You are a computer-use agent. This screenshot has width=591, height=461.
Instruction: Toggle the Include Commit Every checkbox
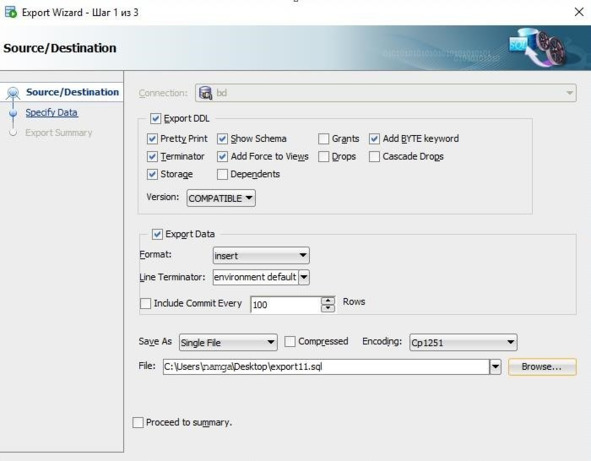tap(145, 303)
